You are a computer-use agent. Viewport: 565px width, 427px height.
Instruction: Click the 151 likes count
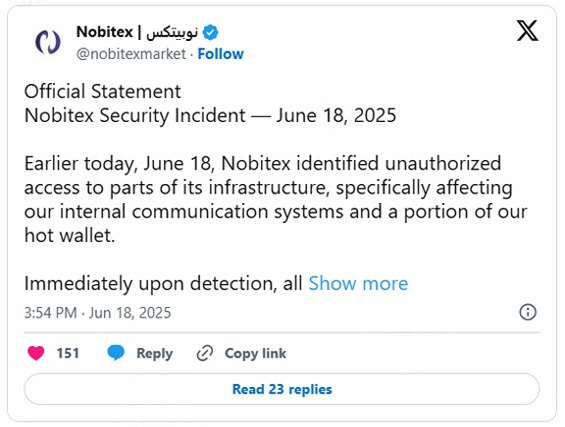(x=68, y=353)
